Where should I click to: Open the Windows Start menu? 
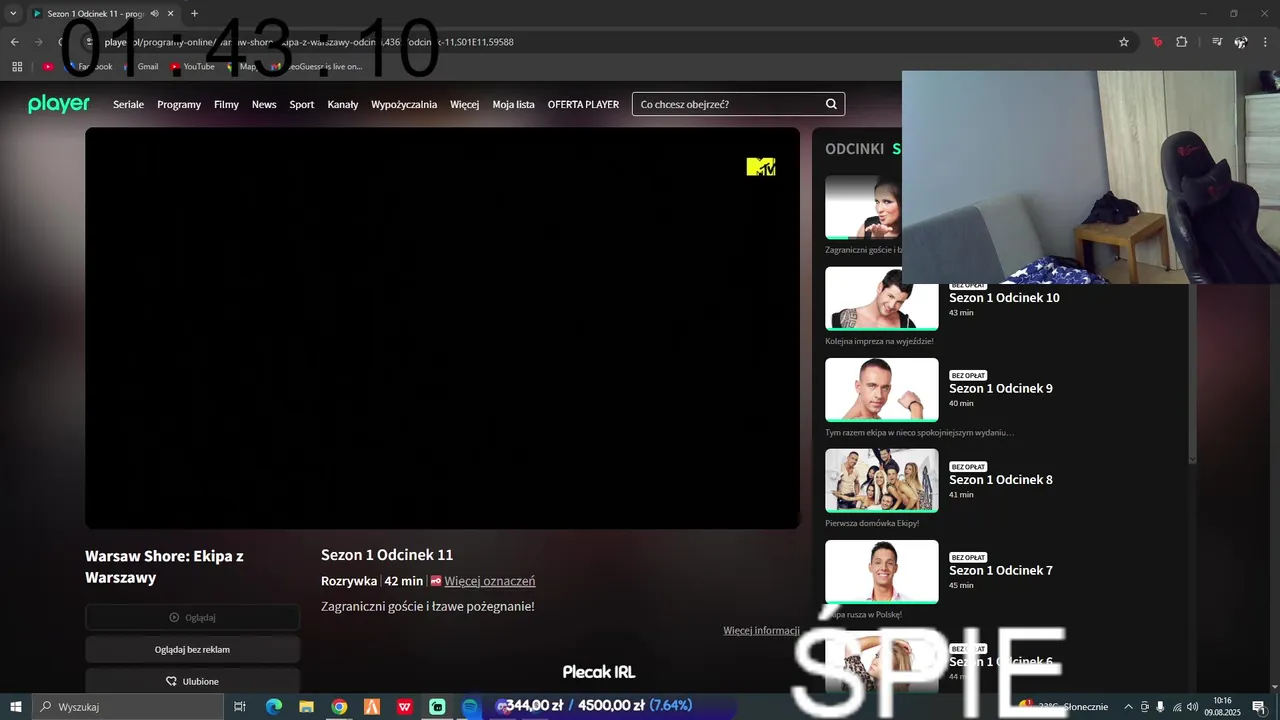(x=16, y=707)
